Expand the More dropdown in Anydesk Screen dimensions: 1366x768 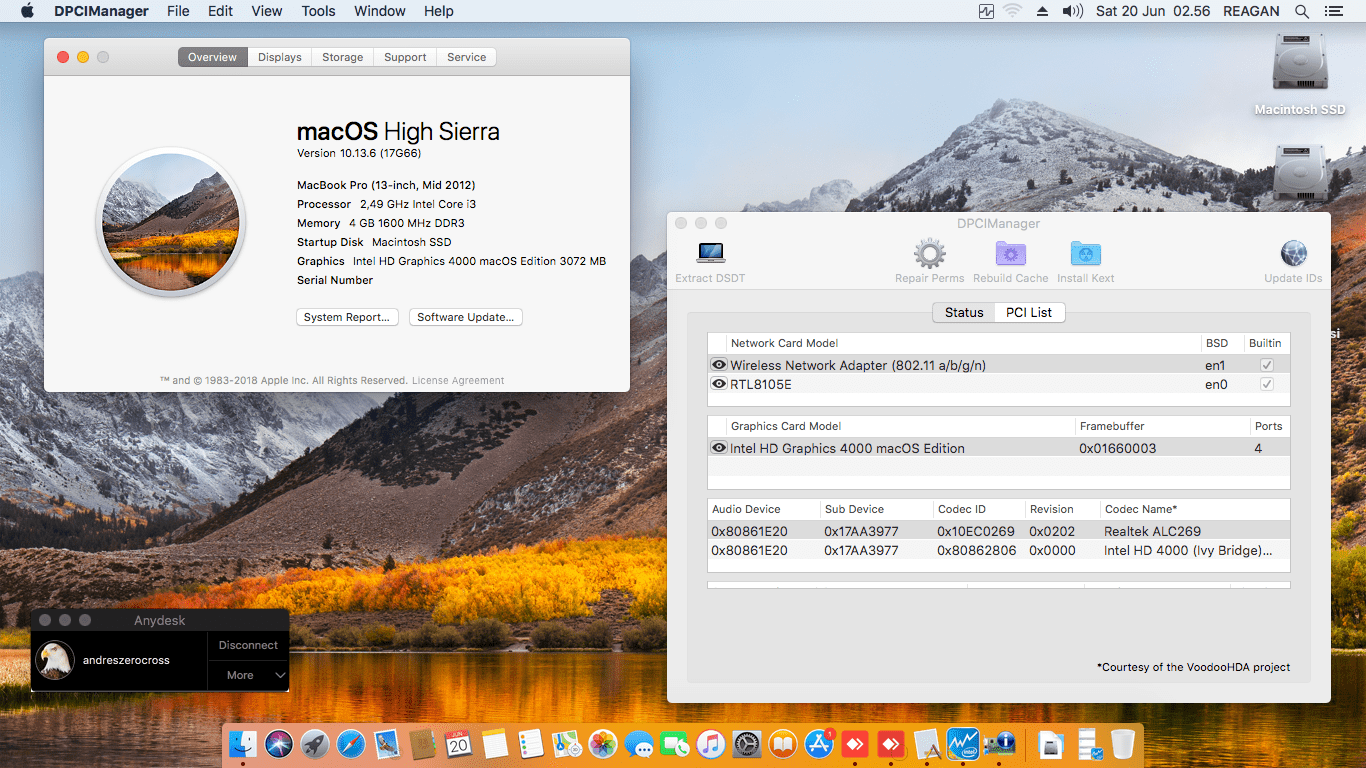coord(248,675)
